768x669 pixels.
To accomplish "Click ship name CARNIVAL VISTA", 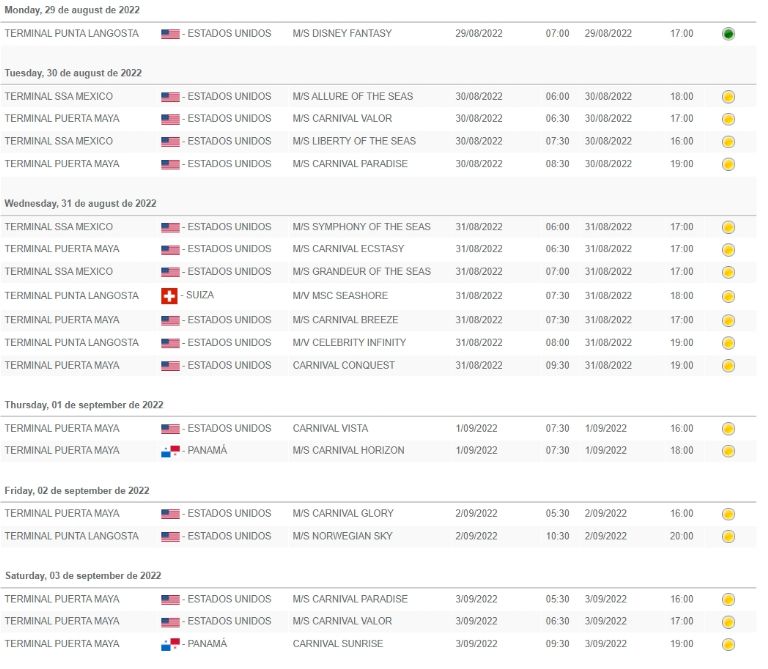I will (330, 429).
